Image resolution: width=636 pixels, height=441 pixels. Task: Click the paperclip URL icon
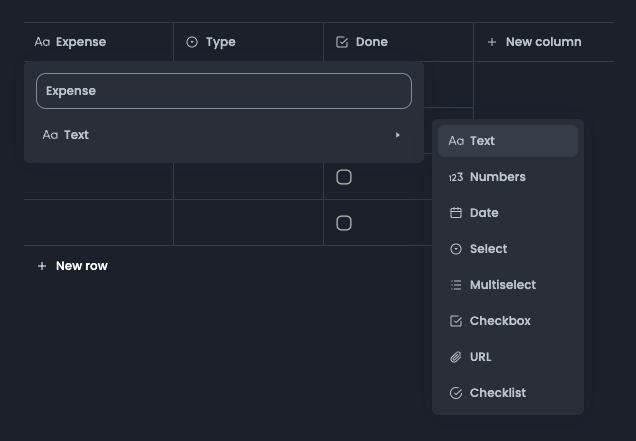coord(456,357)
